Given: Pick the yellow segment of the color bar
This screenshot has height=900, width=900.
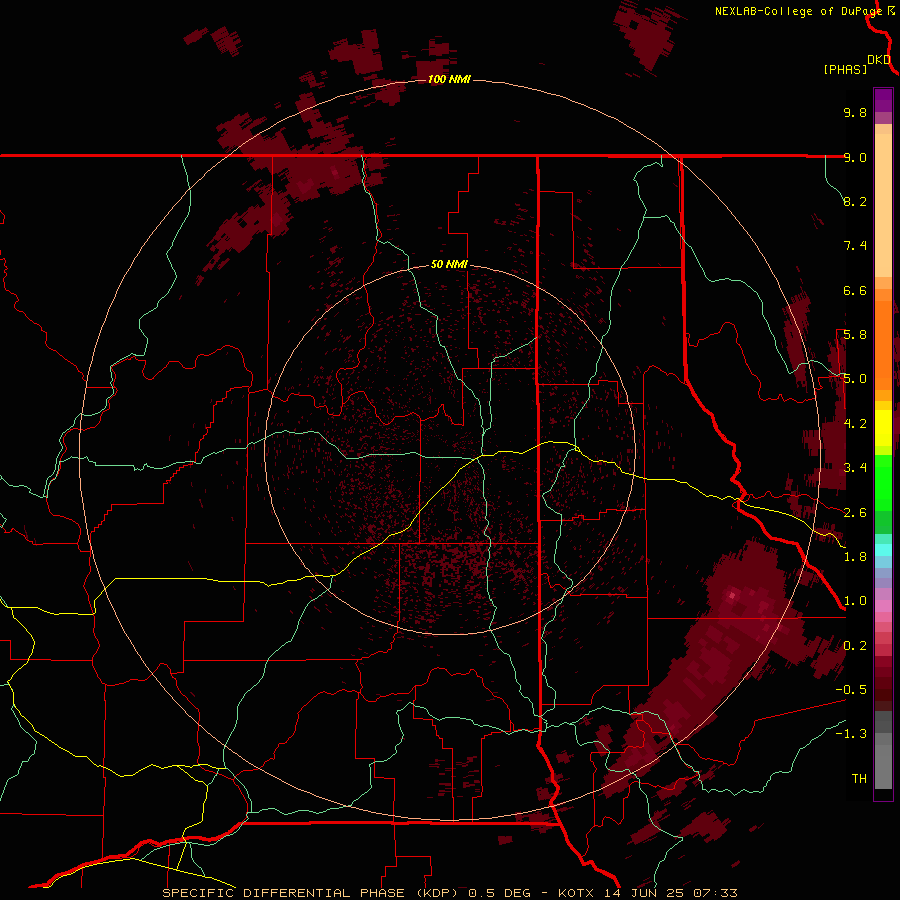Looking at the screenshot, I should (883, 428).
